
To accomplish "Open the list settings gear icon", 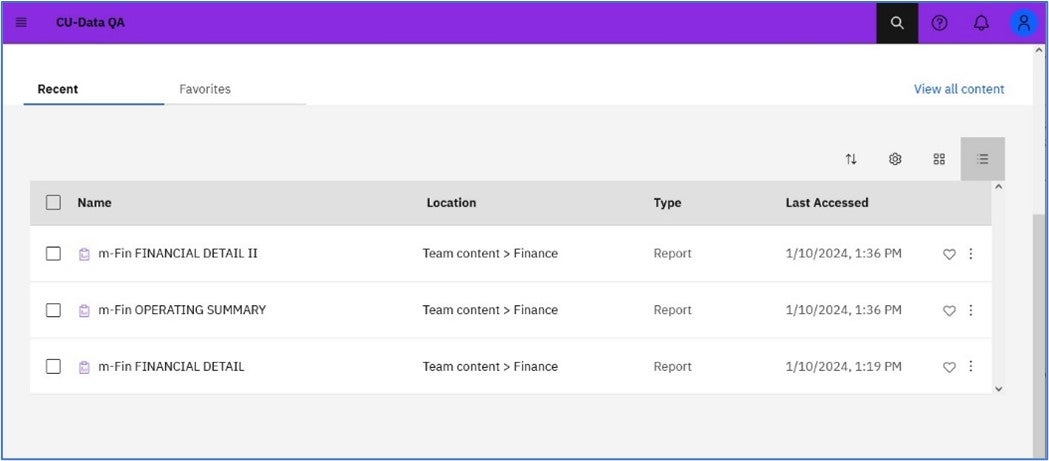I will click(x=895, y=159).
